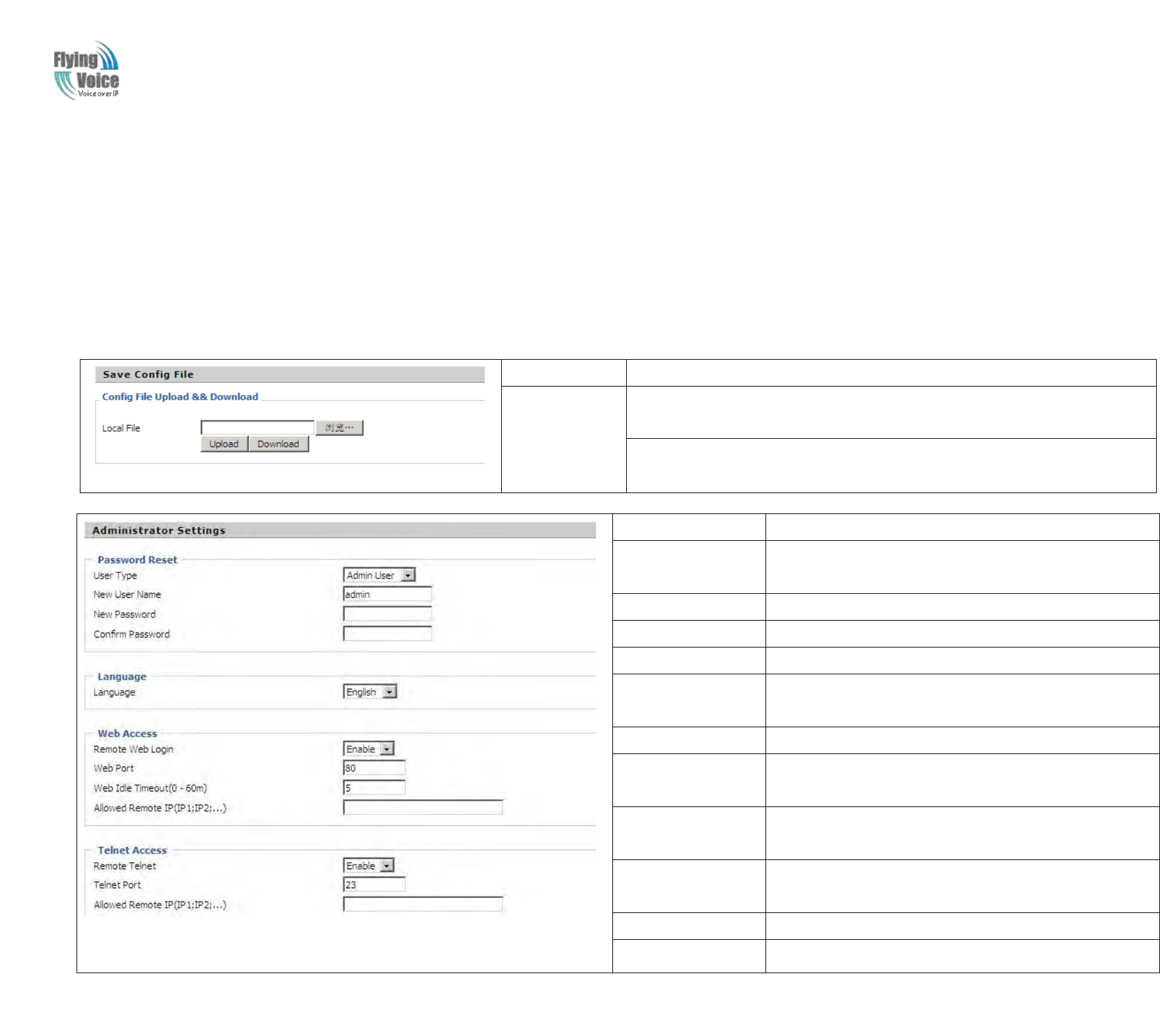Viewport: 1160px width, 1036px height.
Task: Click the Web Port field showing 80
Action: (x=374, y=768)
